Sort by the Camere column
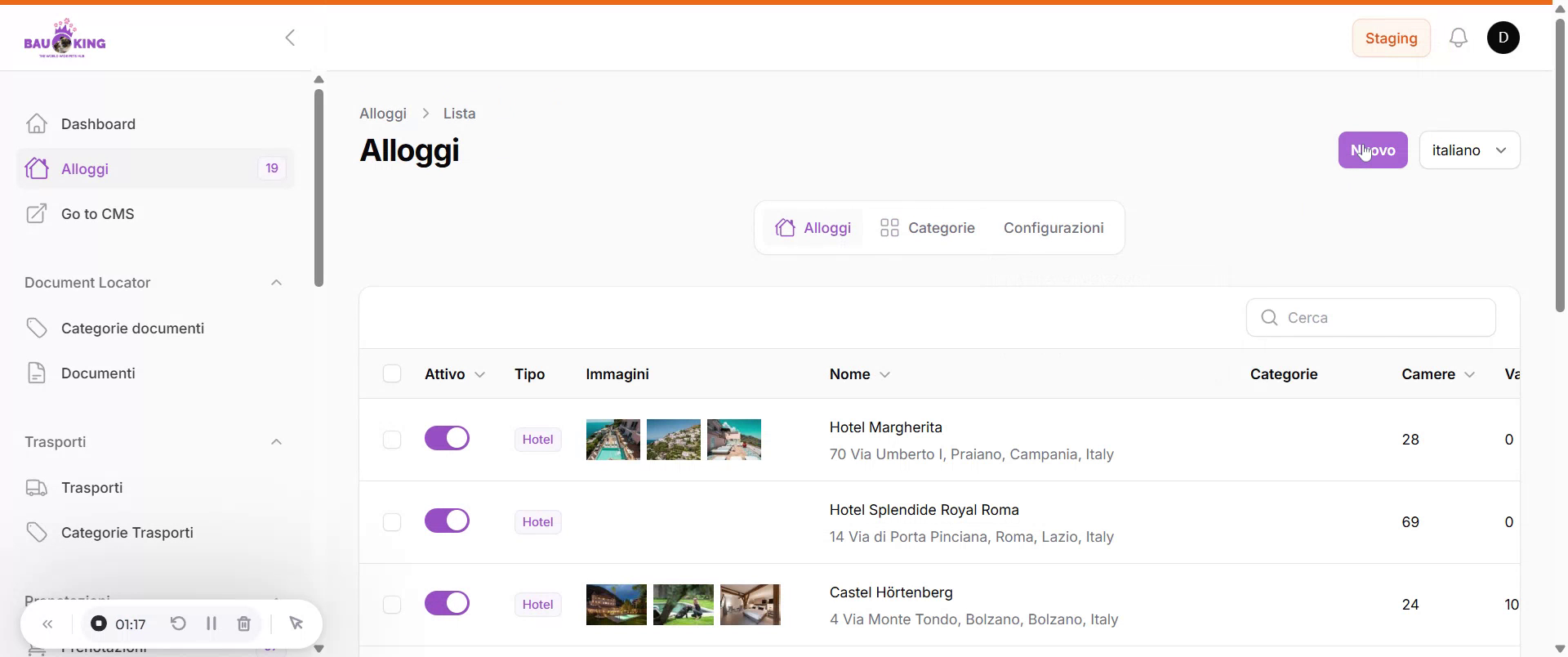This screenshot has width=1568, height=657. [1438, 374]
